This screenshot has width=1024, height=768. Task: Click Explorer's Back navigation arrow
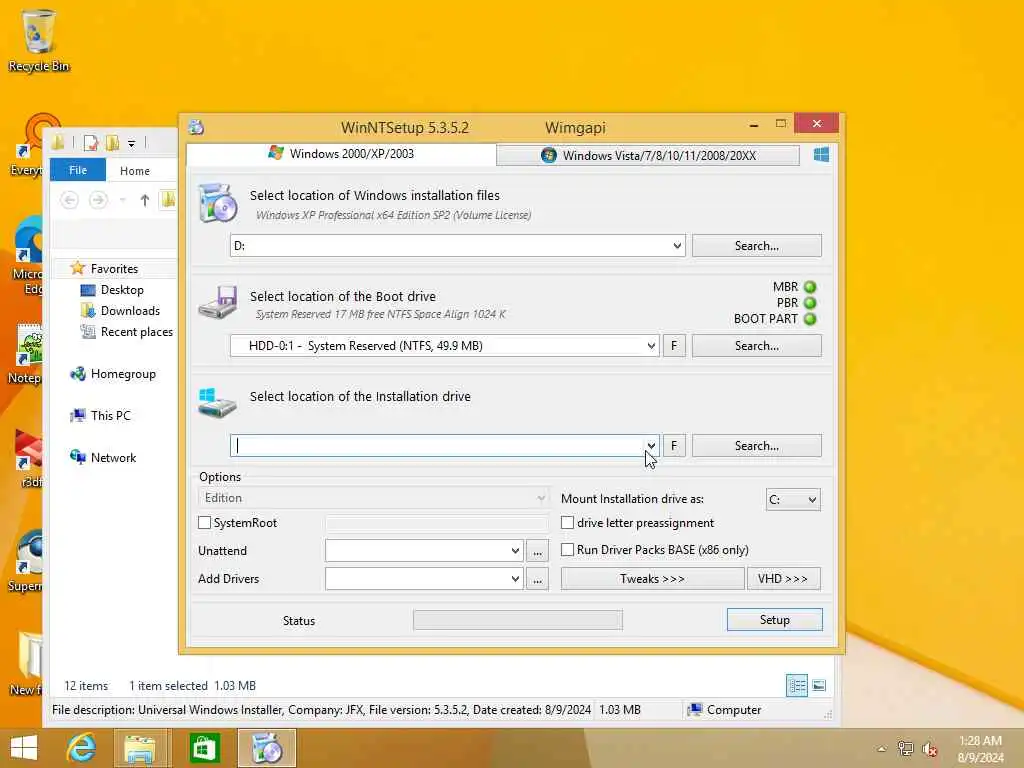pos(69,200)
